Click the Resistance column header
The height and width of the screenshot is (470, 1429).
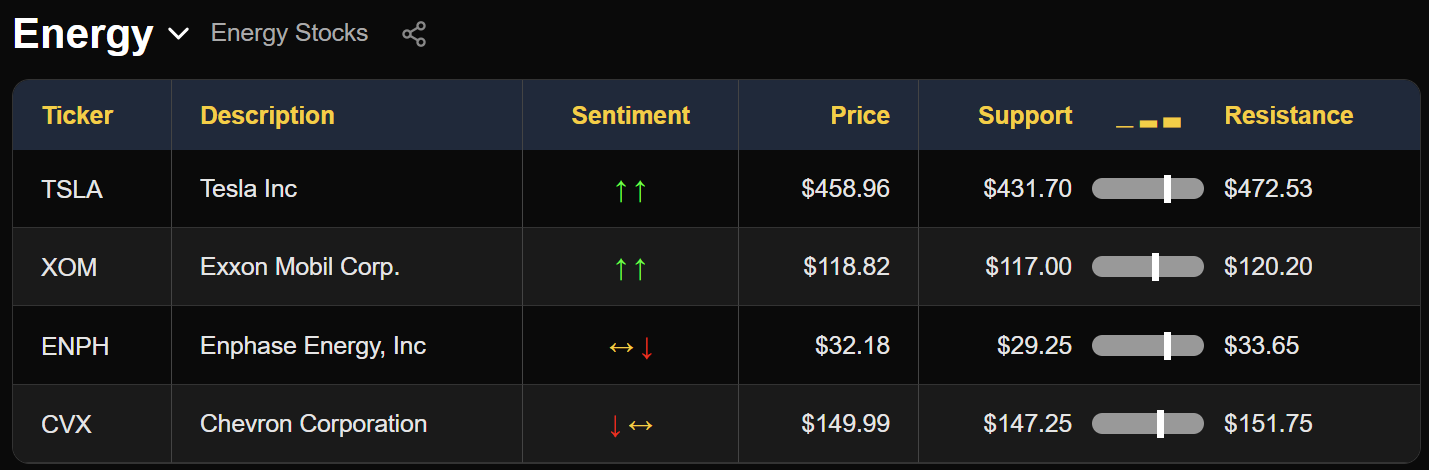(x=1288, y=115)
